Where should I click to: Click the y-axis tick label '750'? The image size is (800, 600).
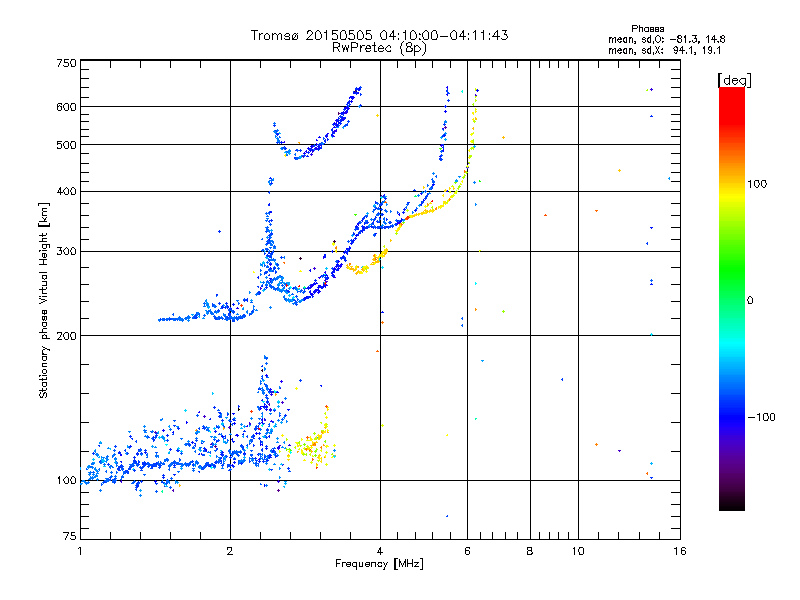pyautogui.click(x=66, y=63)
